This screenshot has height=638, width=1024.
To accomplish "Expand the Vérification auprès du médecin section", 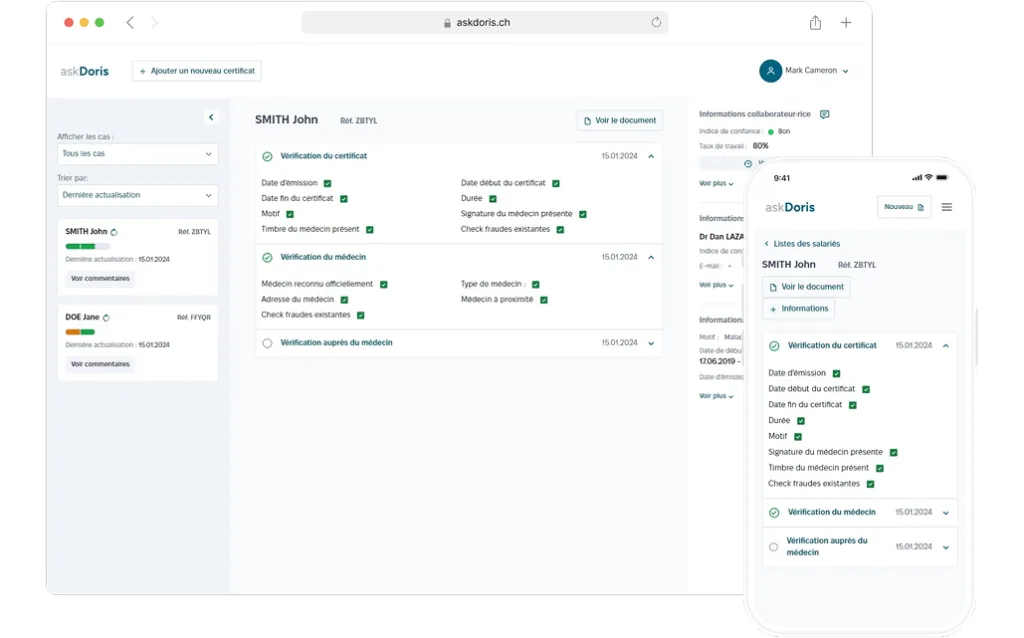I will (651, 343).
